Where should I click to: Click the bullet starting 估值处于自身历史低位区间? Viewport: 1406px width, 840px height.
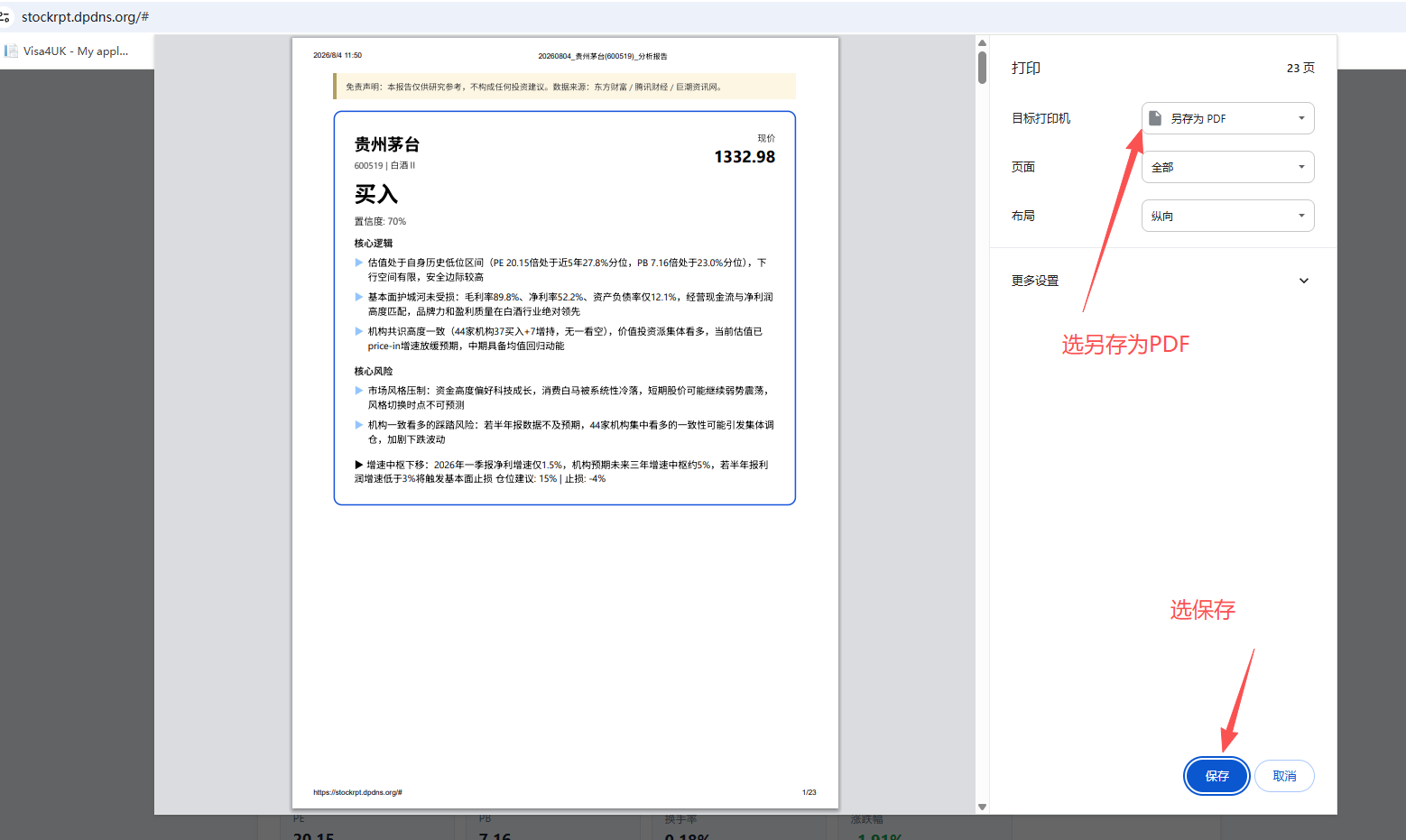[567, 270]
